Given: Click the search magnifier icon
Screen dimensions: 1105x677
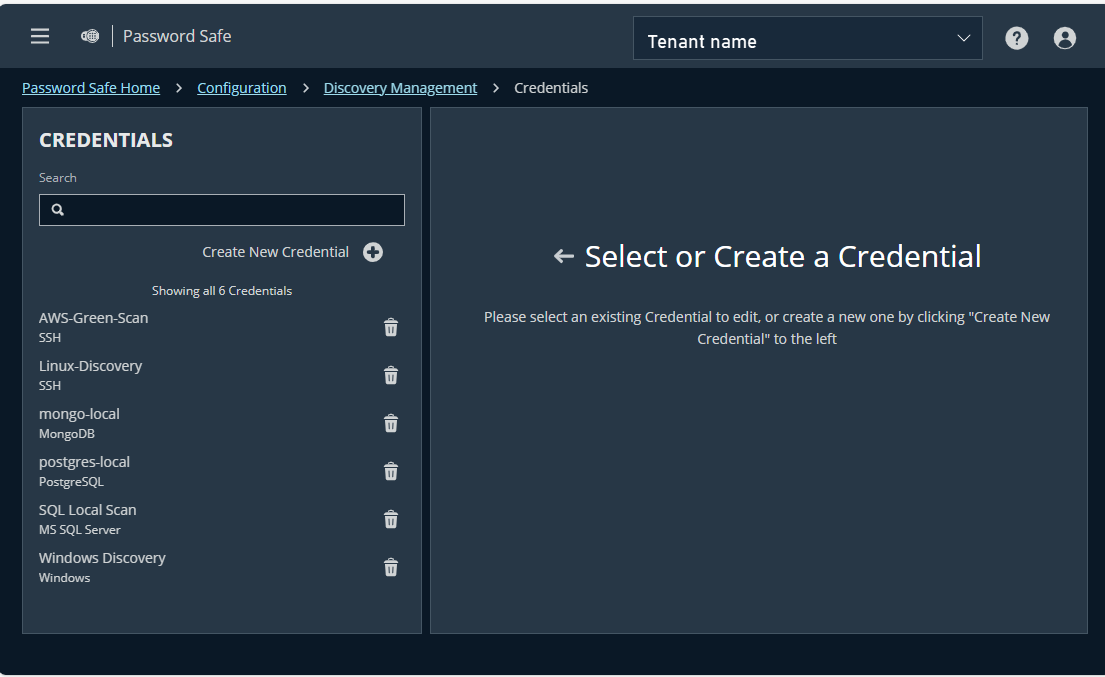Looking at the screenshot, I should (x=57, y=210).
